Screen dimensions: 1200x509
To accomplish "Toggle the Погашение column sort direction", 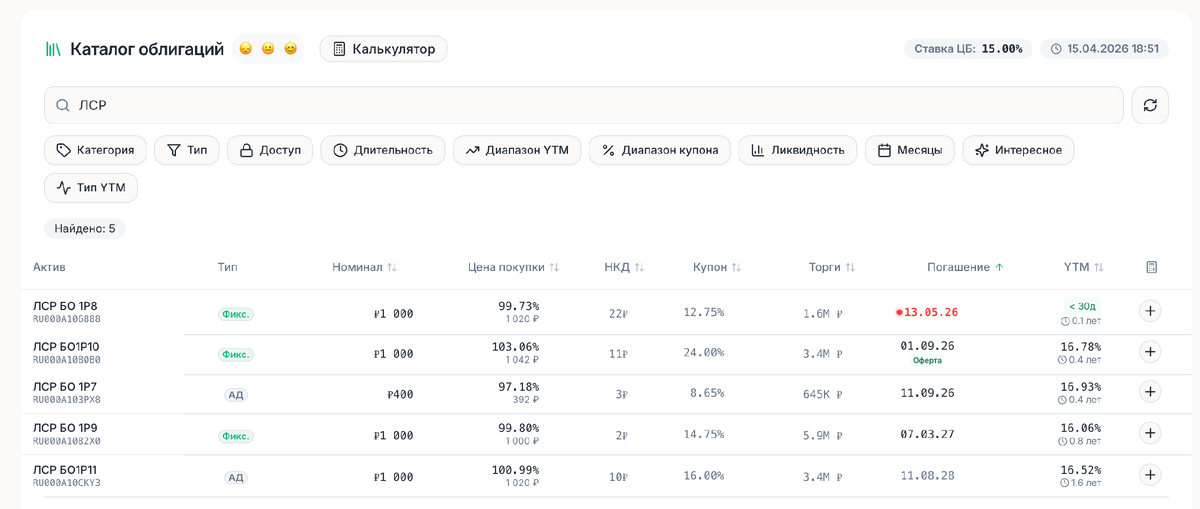I will [965, 267].
